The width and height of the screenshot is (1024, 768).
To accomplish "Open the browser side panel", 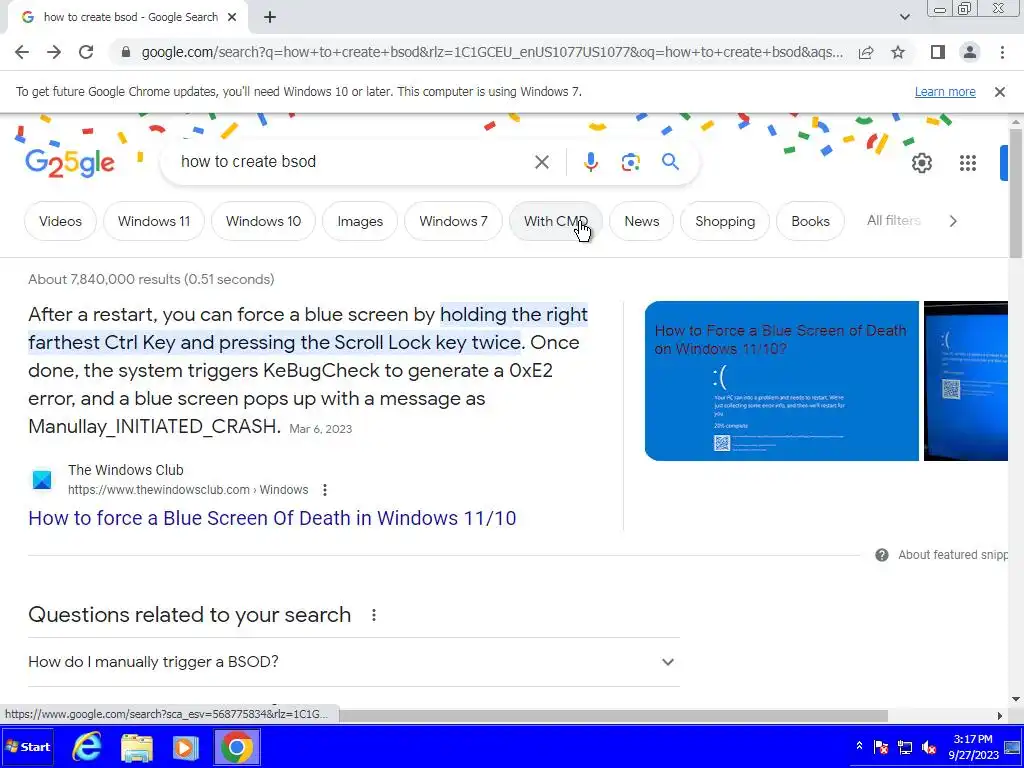I will [x=938, y=52].
